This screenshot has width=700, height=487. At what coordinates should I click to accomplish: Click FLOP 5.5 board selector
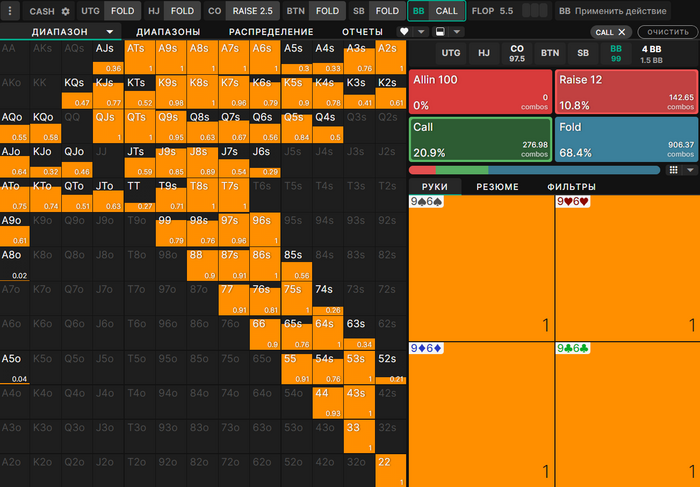pyautogui.click(x=510, y=11)
